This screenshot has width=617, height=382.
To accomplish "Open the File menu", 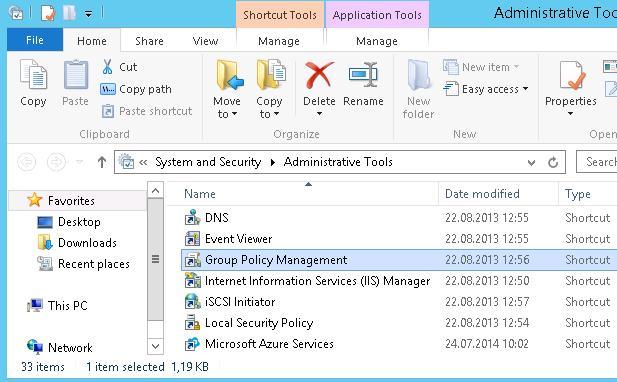I will point(35,40).
